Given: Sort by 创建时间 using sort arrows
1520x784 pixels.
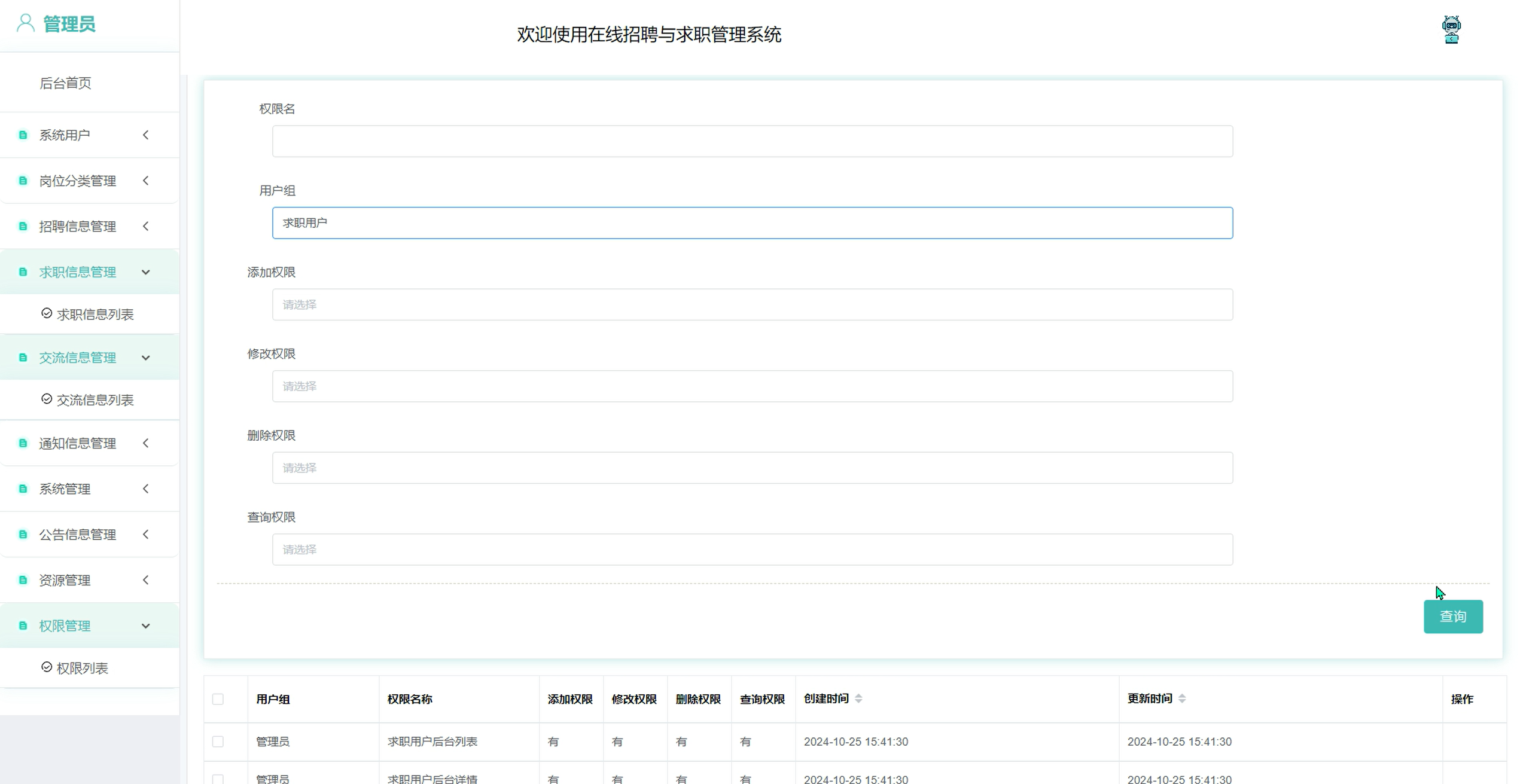Looking at the screenshot, I should 858,698.
